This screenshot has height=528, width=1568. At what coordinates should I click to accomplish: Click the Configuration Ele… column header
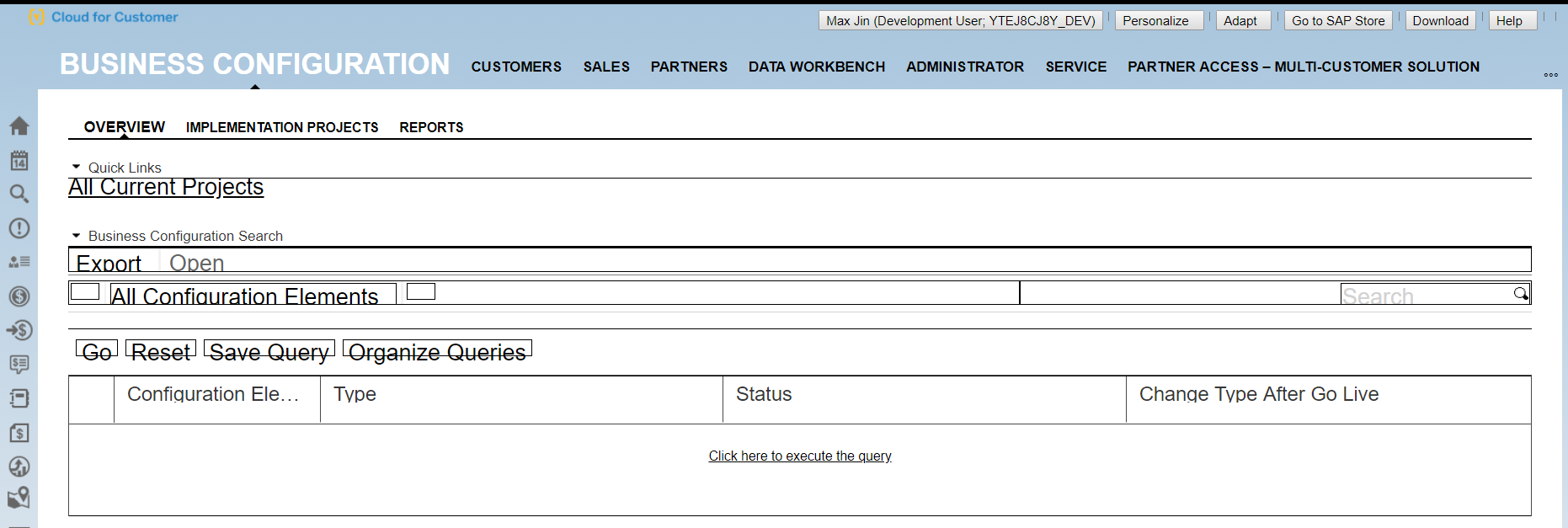tap(217, 399)
